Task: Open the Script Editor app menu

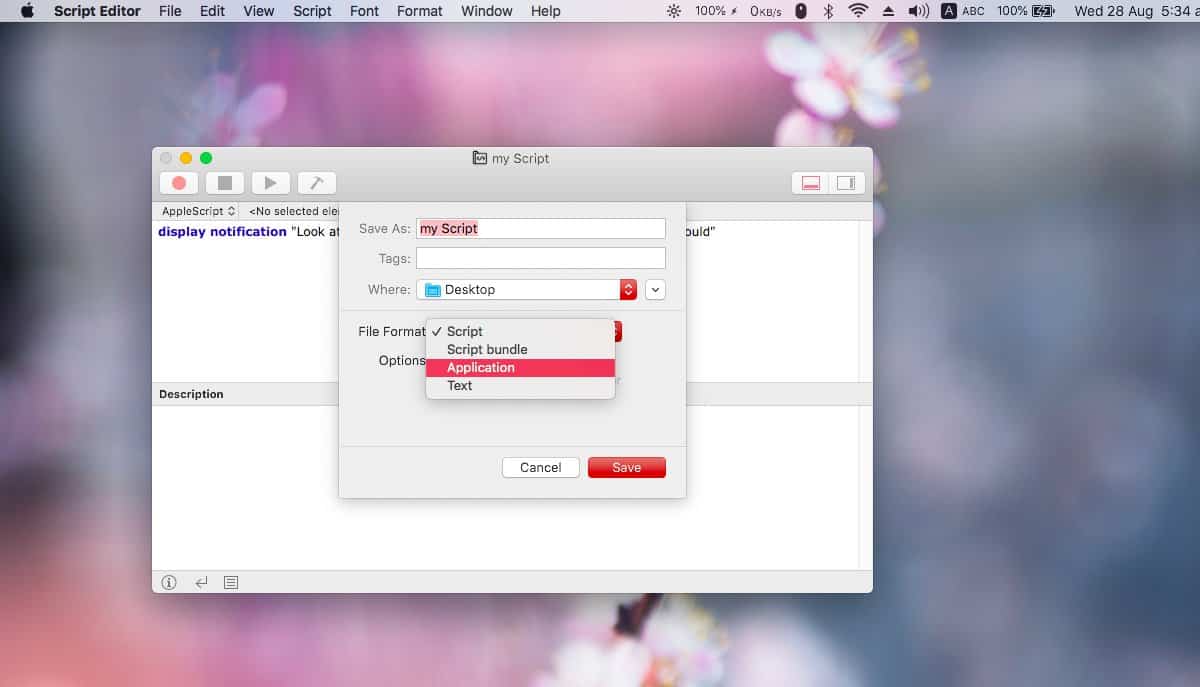Action: [97, 11]
